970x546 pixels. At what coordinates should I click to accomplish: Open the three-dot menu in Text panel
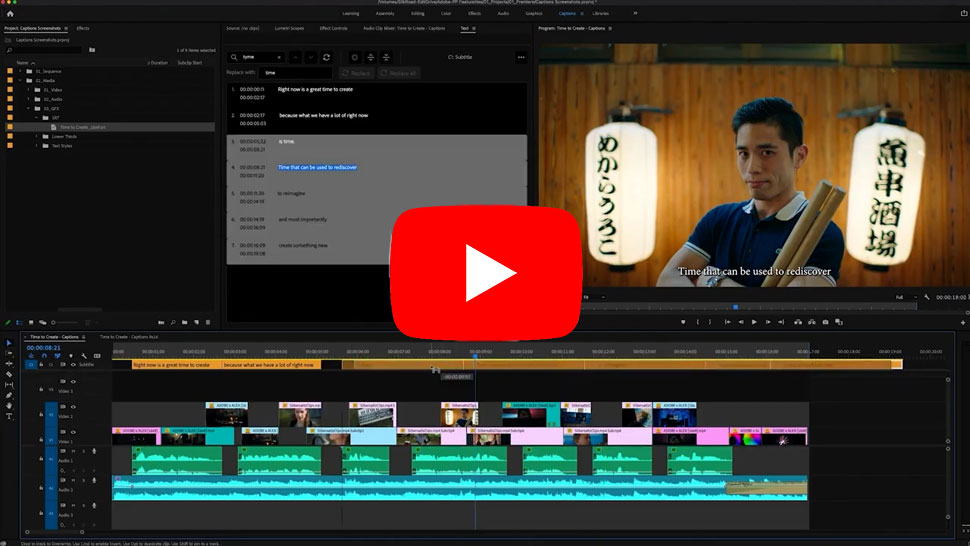click(x=520, y=57)
